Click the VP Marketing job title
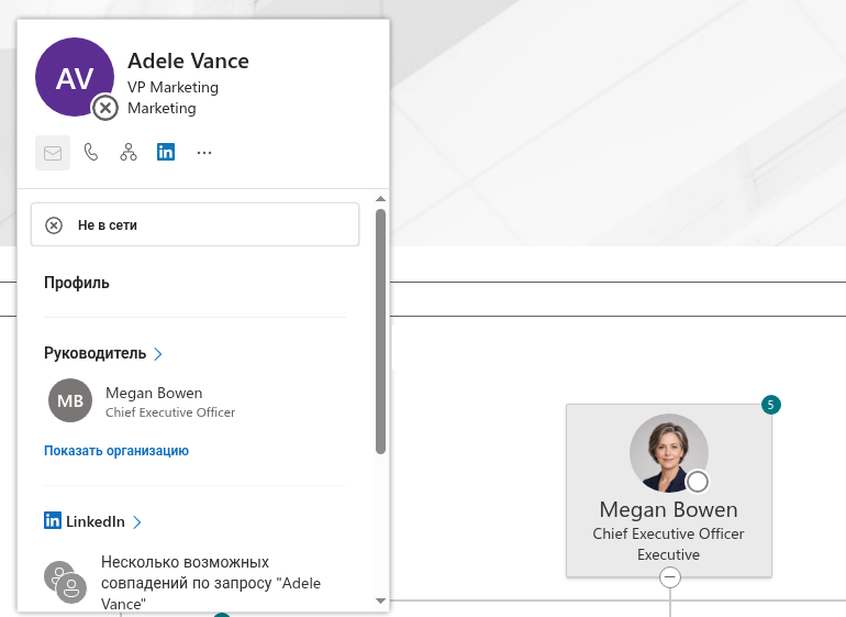This screenshot has height=617, width=846. pos(173,87)
